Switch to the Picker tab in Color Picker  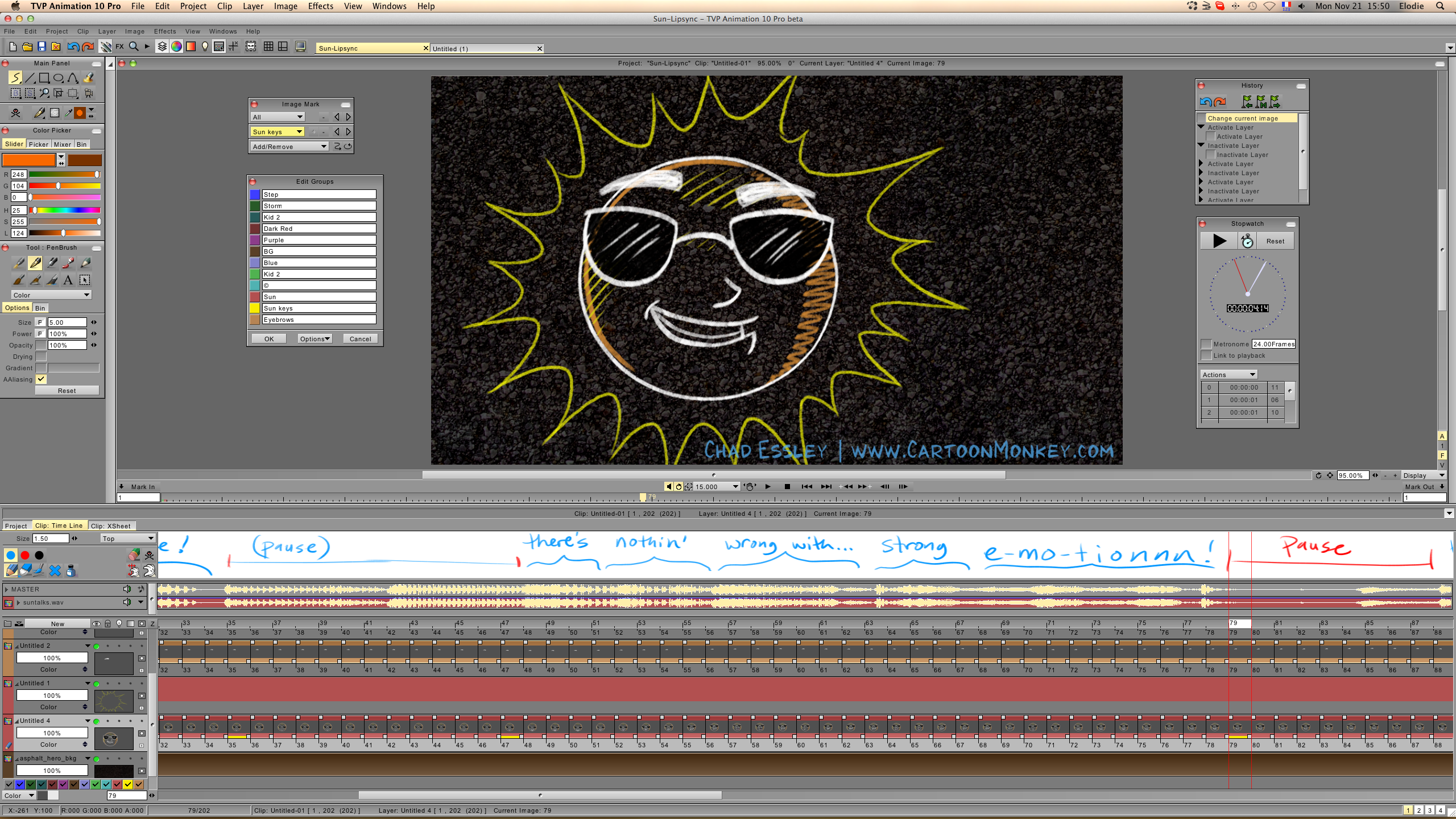(x=39, y=144)
